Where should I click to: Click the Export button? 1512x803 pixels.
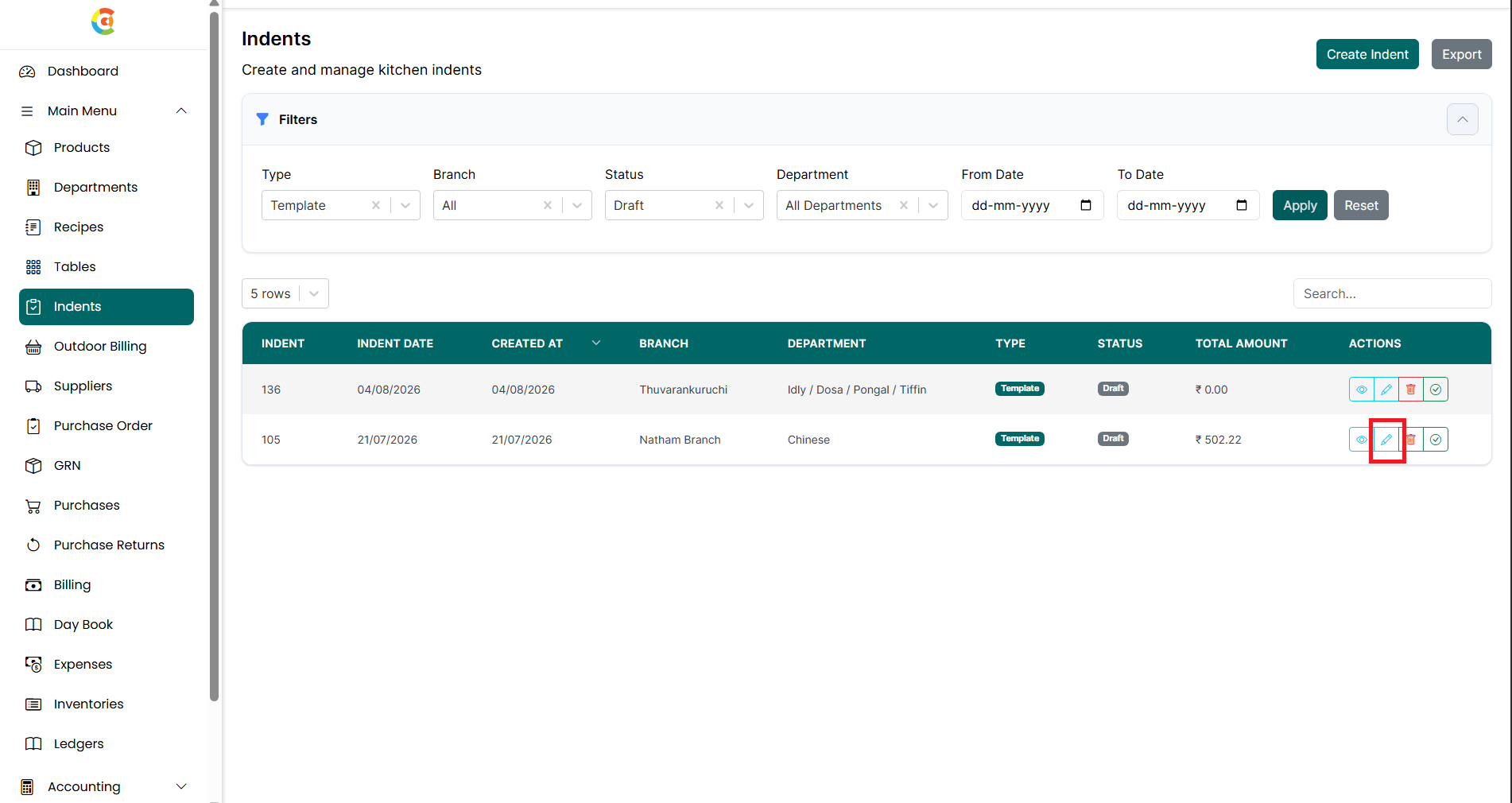coord(1462,54)
